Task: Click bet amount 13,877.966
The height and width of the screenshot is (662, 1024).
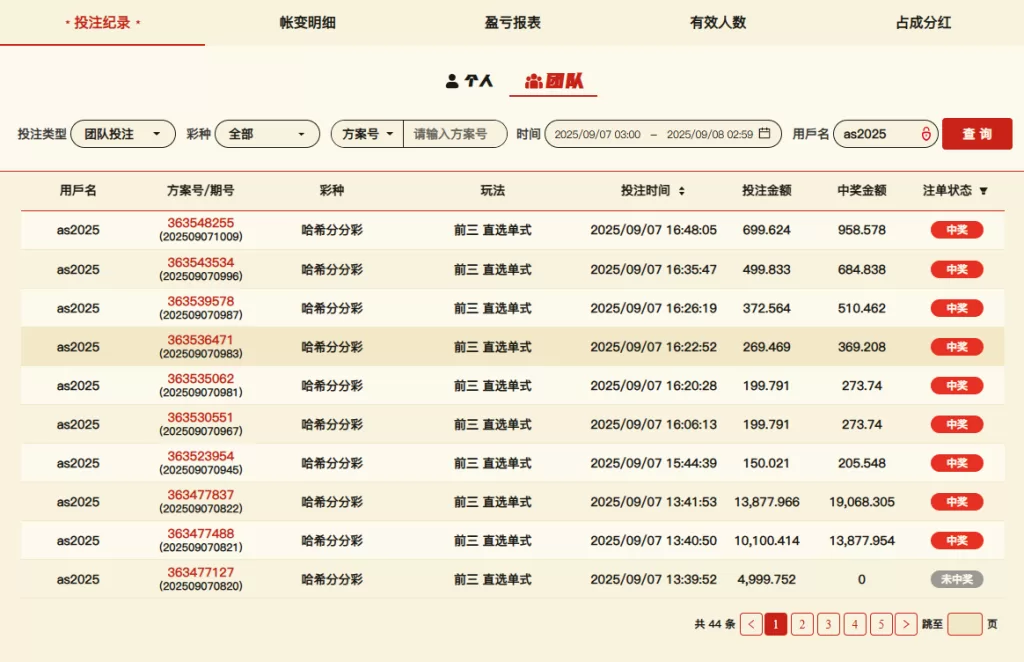Action: [767, 502]
